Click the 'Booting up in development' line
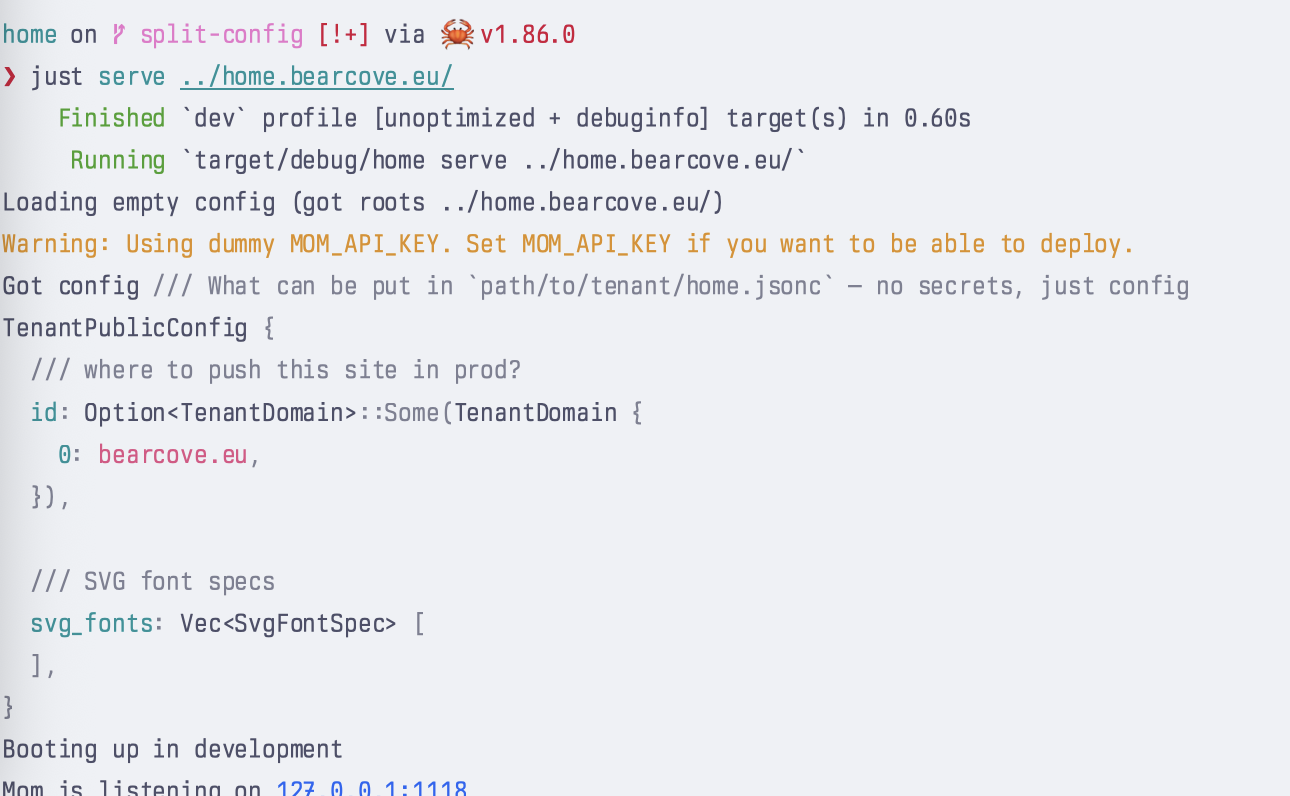The width and height of the screenshot is (1290, 796). 172,750
